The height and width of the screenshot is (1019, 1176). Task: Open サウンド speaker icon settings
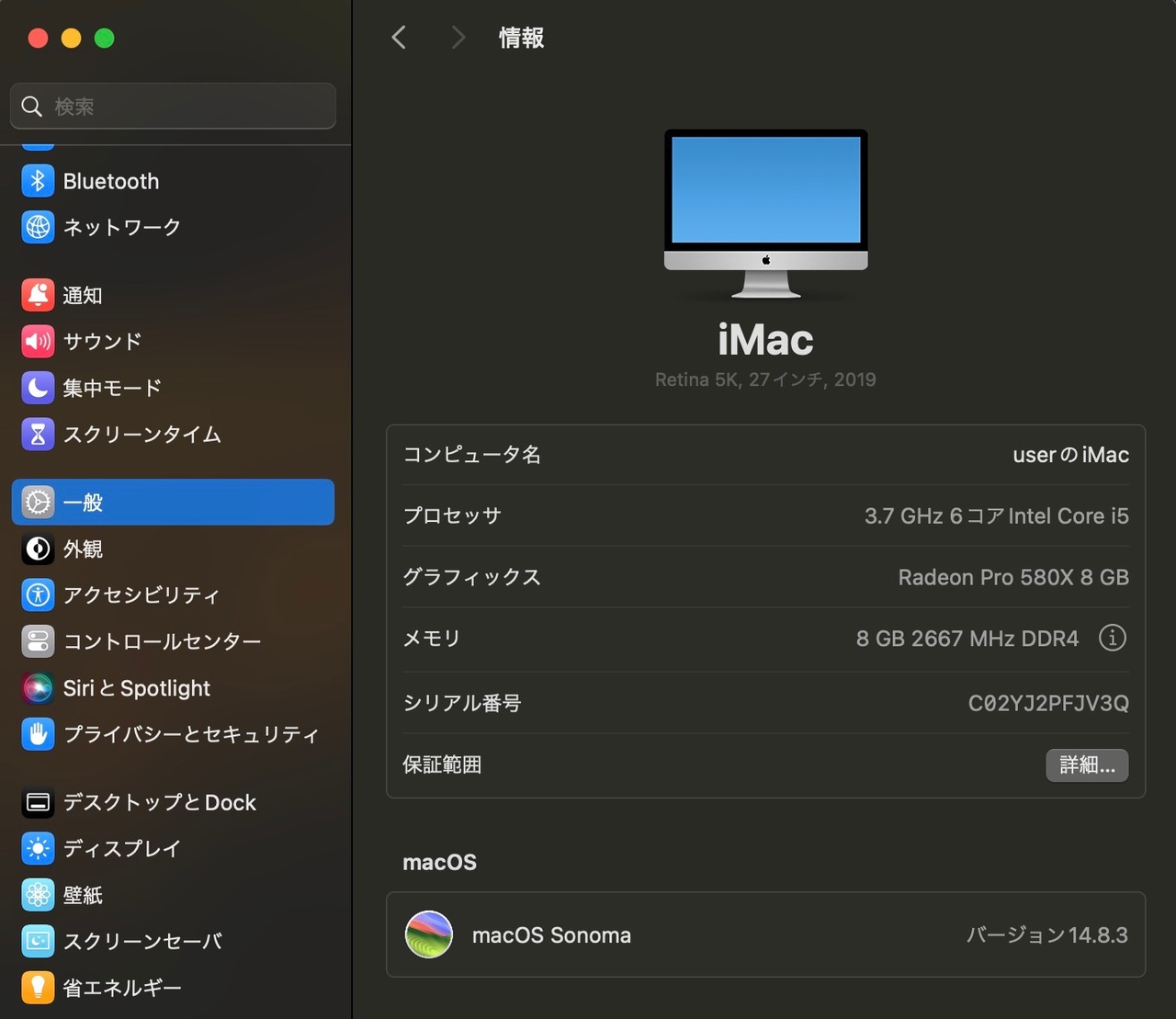tap(38, 342)
